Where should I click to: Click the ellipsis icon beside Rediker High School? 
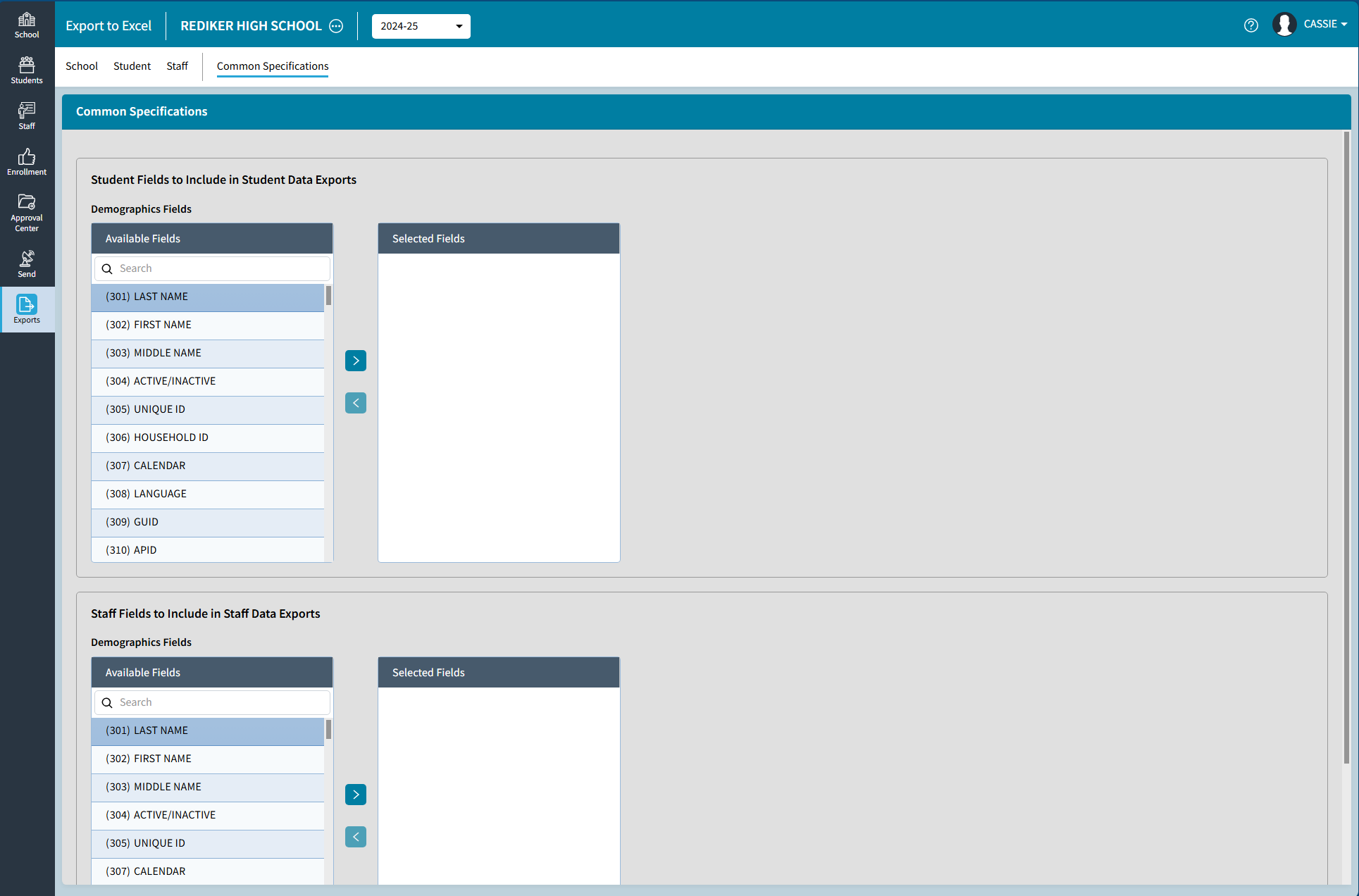click(x=337, y=26)
